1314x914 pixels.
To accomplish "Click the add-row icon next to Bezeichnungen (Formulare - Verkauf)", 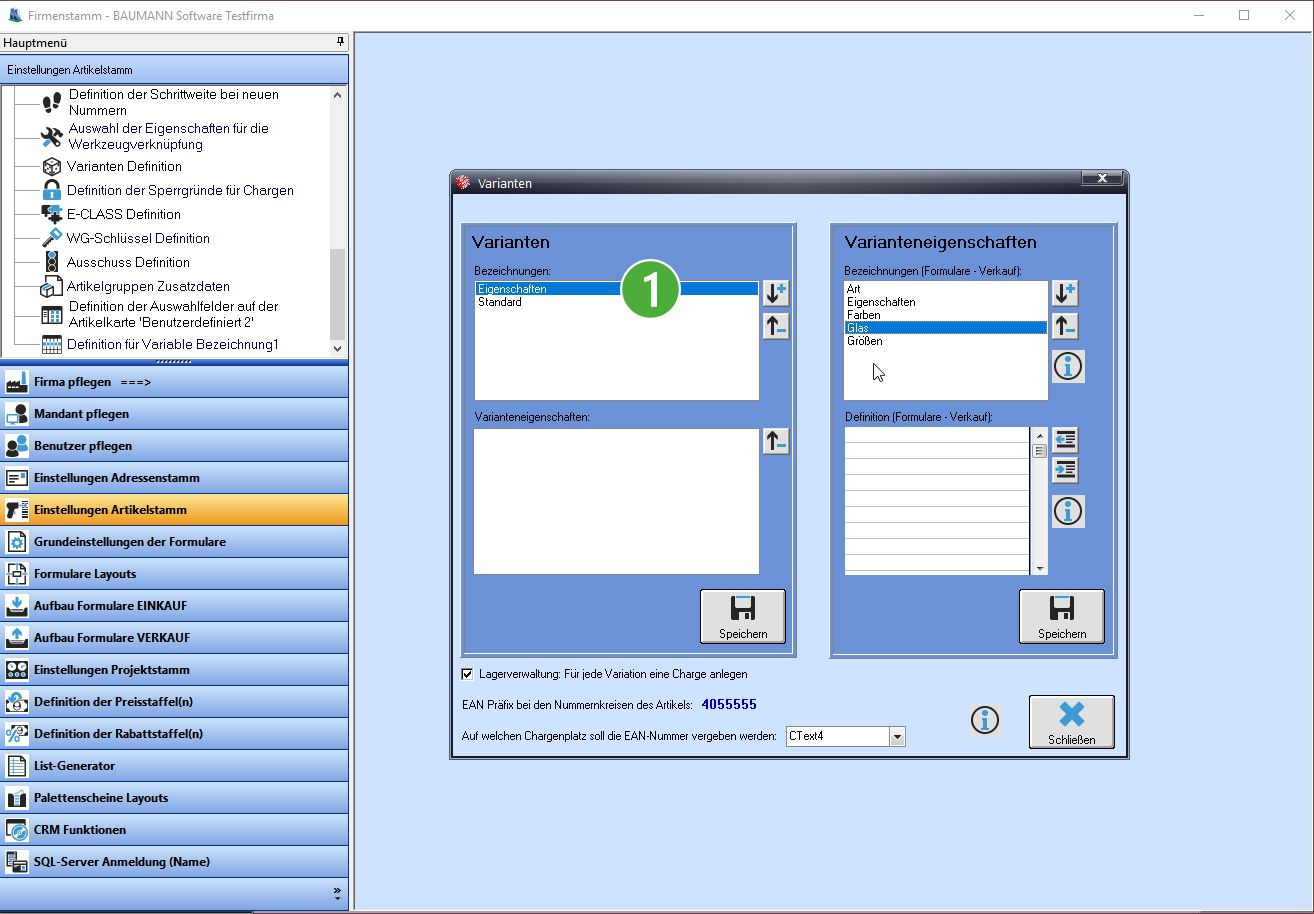I will (x=1065, y=293).
